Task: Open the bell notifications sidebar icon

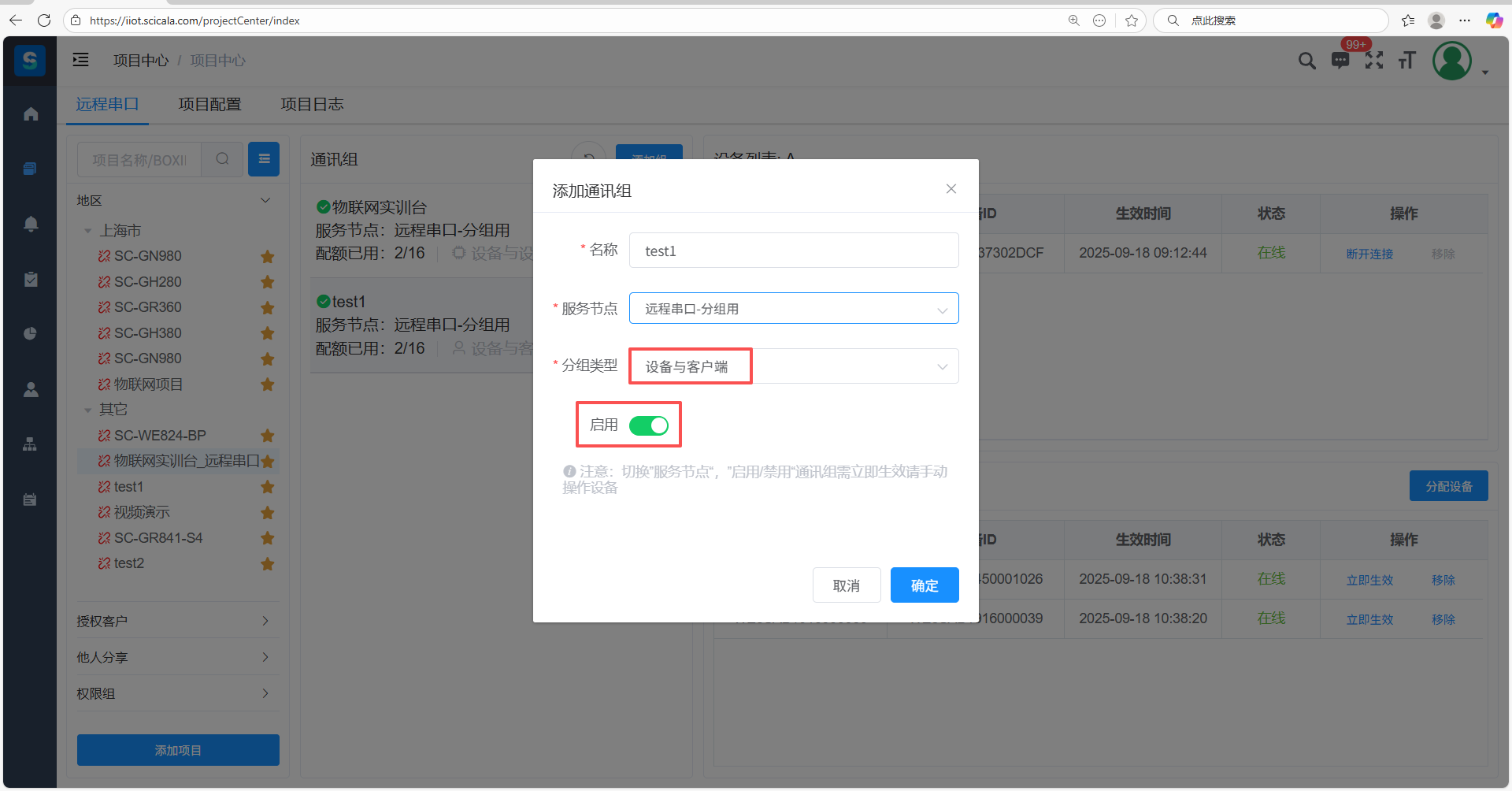Action: [31, 225]
